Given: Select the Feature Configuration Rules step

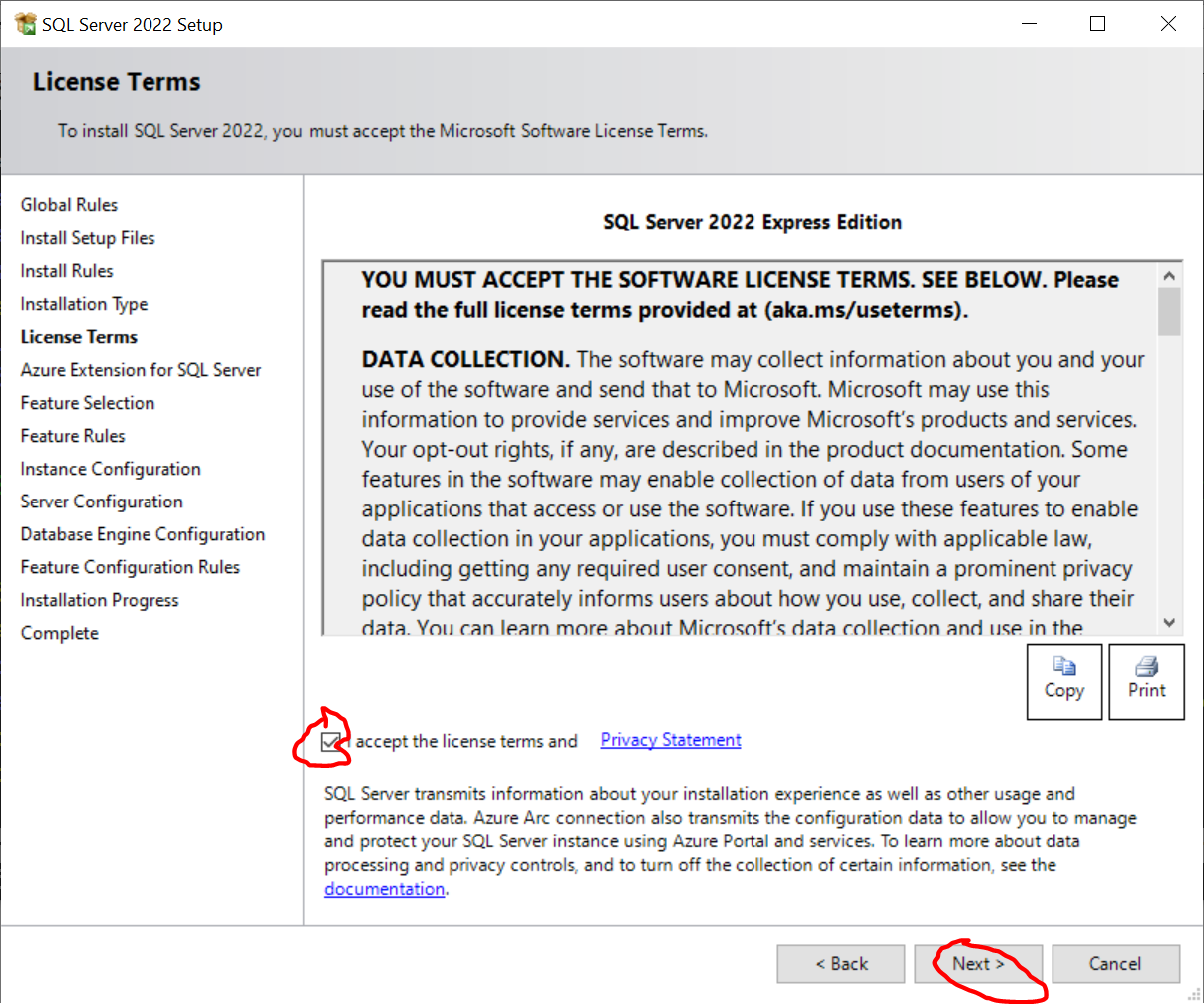Looking at the screenshot, I should tap(131, 567).
